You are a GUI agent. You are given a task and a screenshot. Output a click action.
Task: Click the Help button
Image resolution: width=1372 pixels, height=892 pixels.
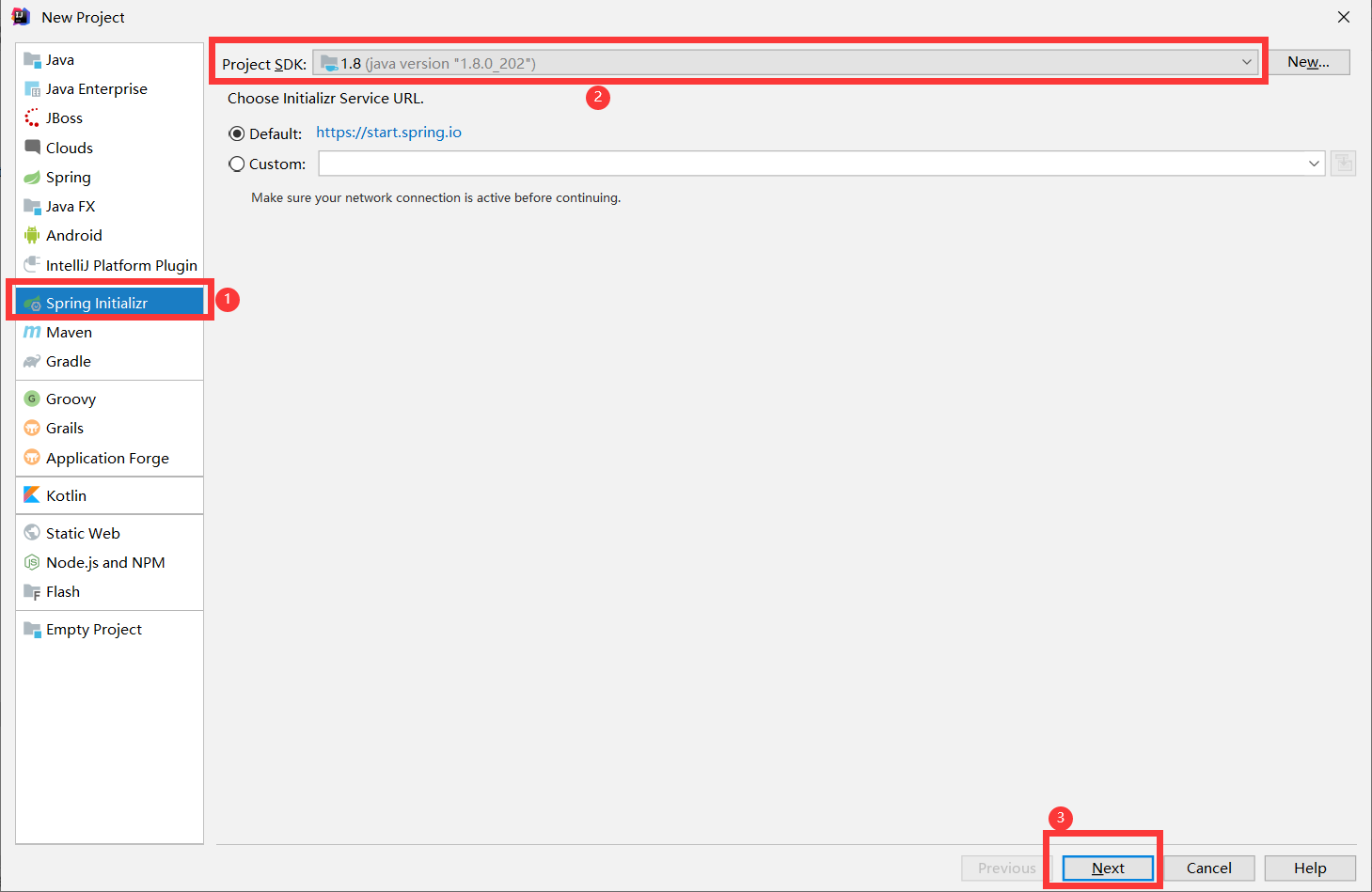(x=1310, y=869)
